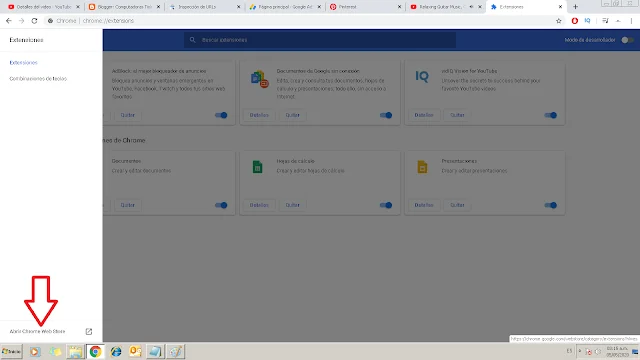Bookmark this page with the star icon
The width and height of the screenshot is (640, 360).
point(559,21)
